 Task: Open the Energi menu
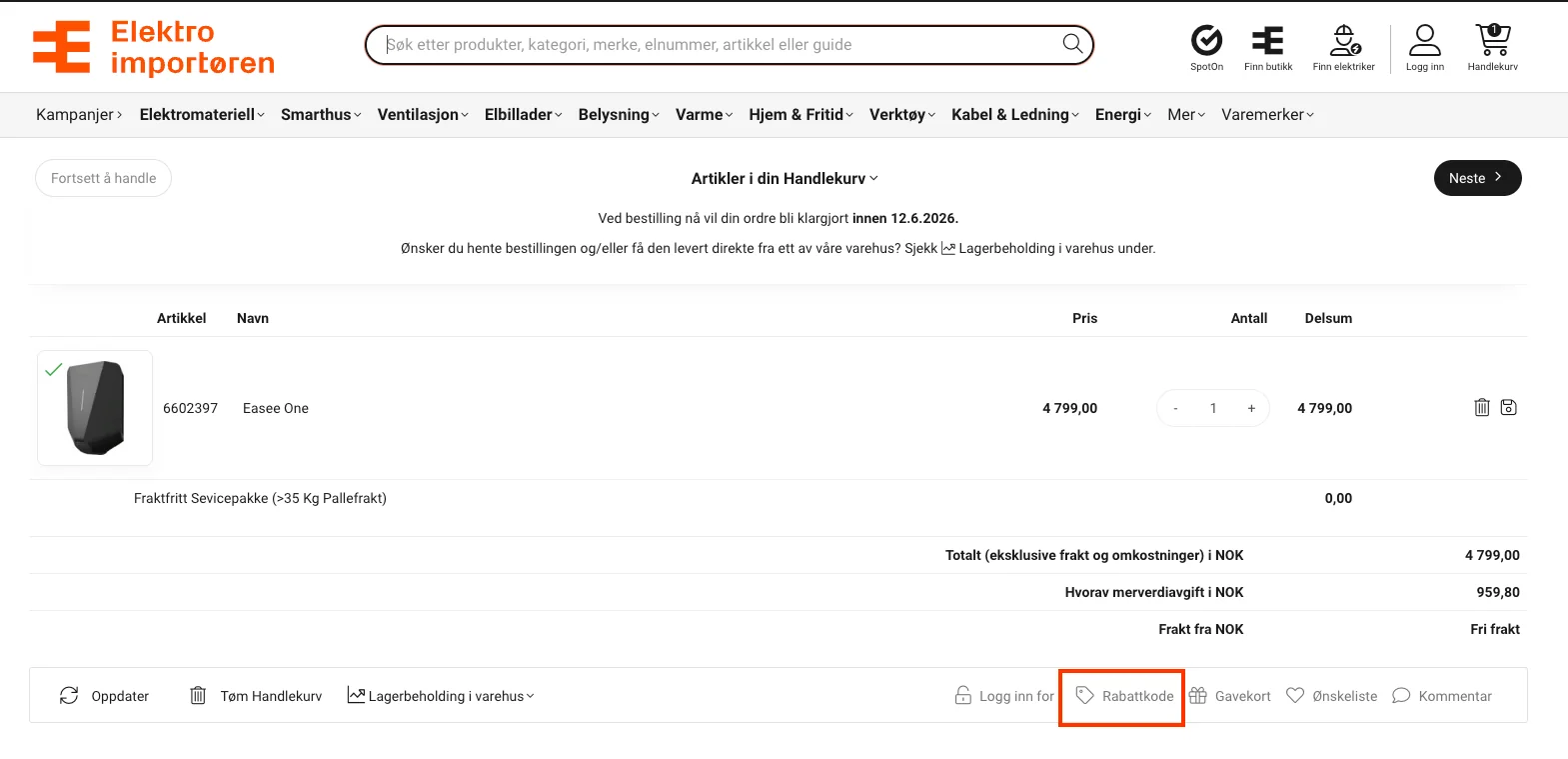[x=1123, y=115]
